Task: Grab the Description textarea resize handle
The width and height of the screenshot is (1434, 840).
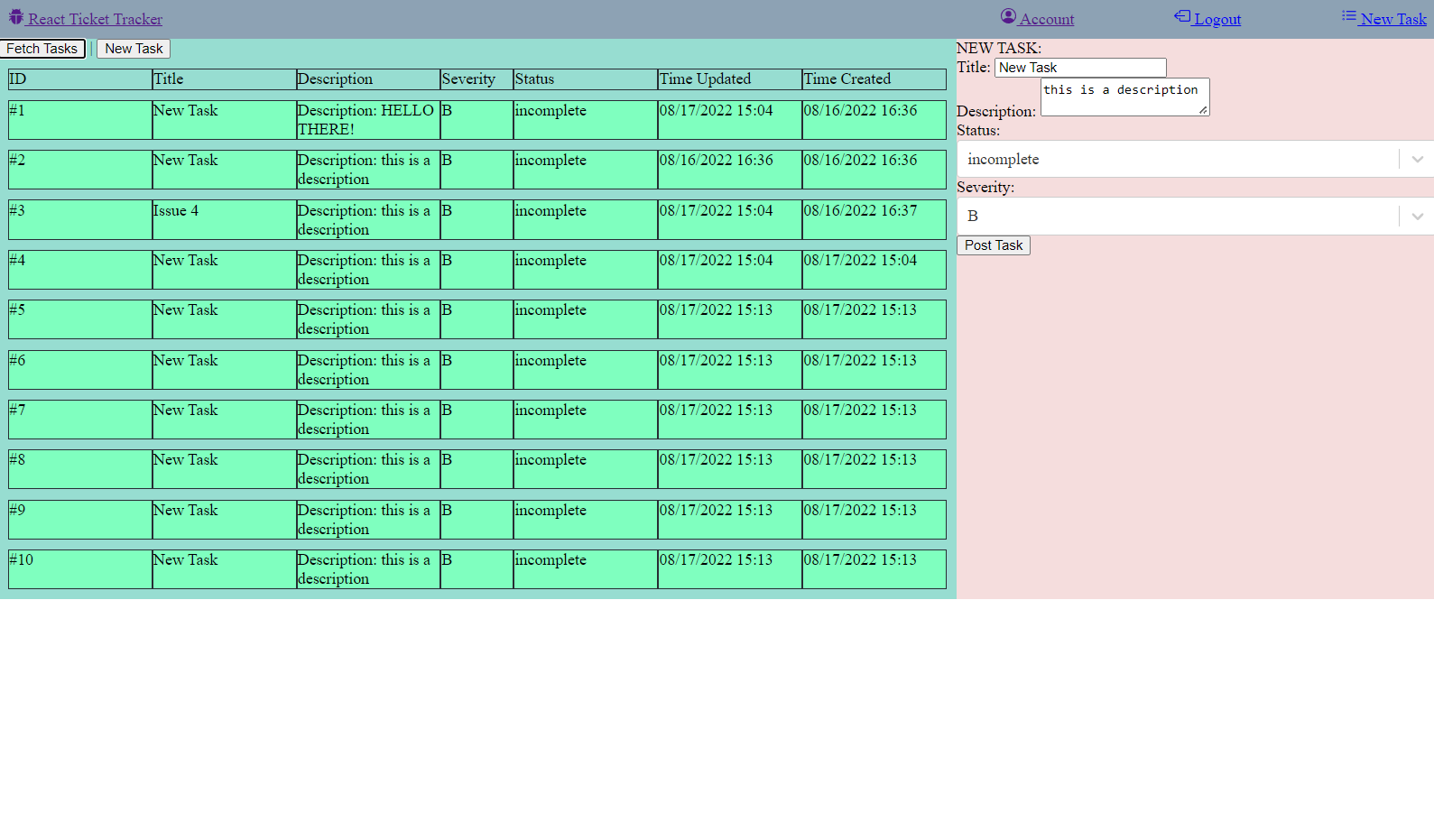Action: [1203, 110]
